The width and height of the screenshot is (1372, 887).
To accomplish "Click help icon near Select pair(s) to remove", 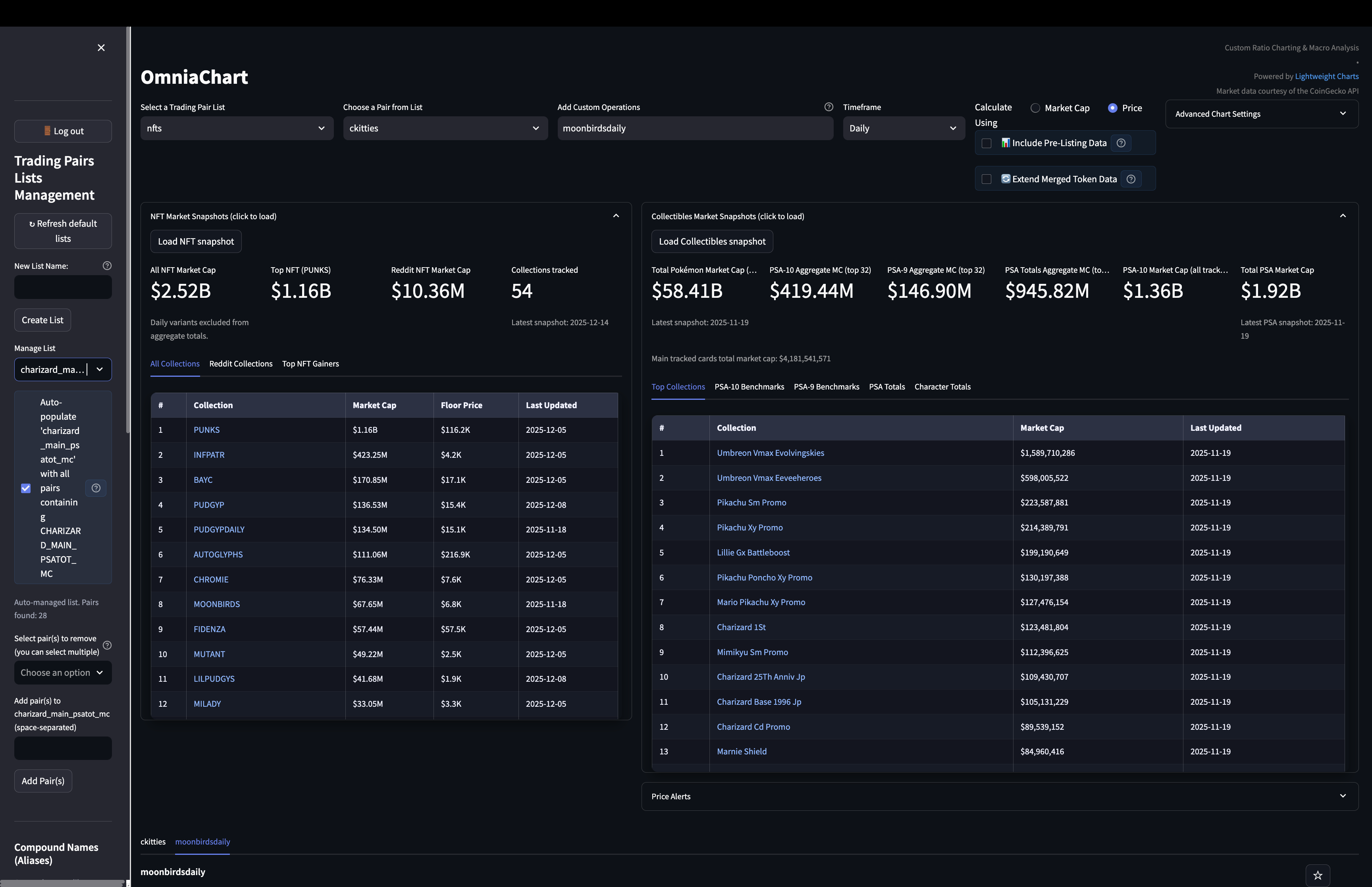I will [x=107, y=645].
